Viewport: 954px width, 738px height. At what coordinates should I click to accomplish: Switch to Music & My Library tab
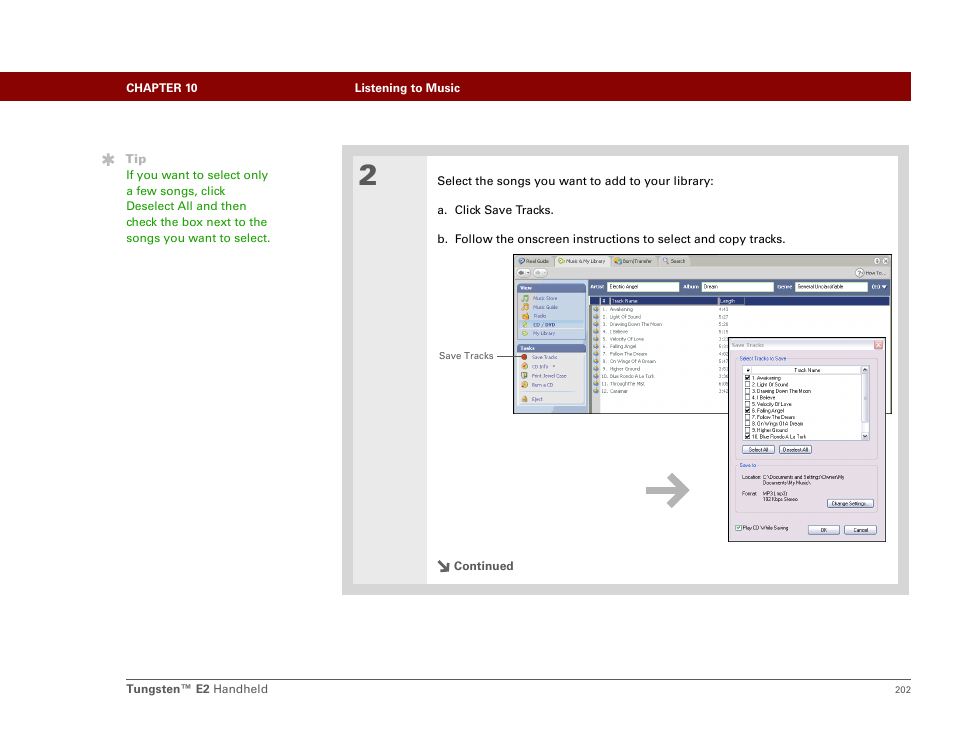[582, 261]
